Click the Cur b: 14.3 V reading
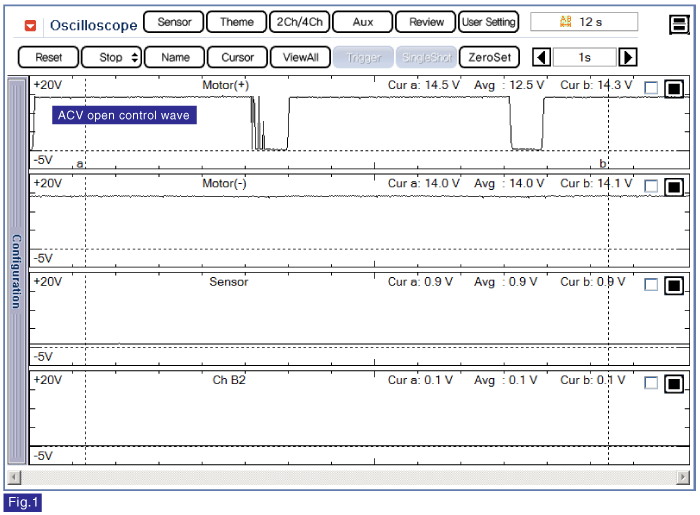700x515 pixels. tap(596, 85)
